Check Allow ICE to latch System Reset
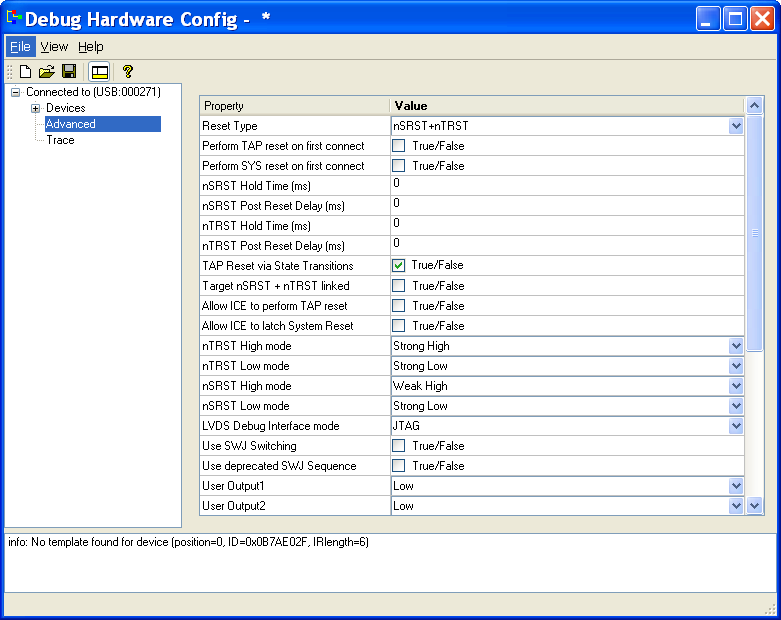This screenshot has height=620, width=781. coord(398,326)
